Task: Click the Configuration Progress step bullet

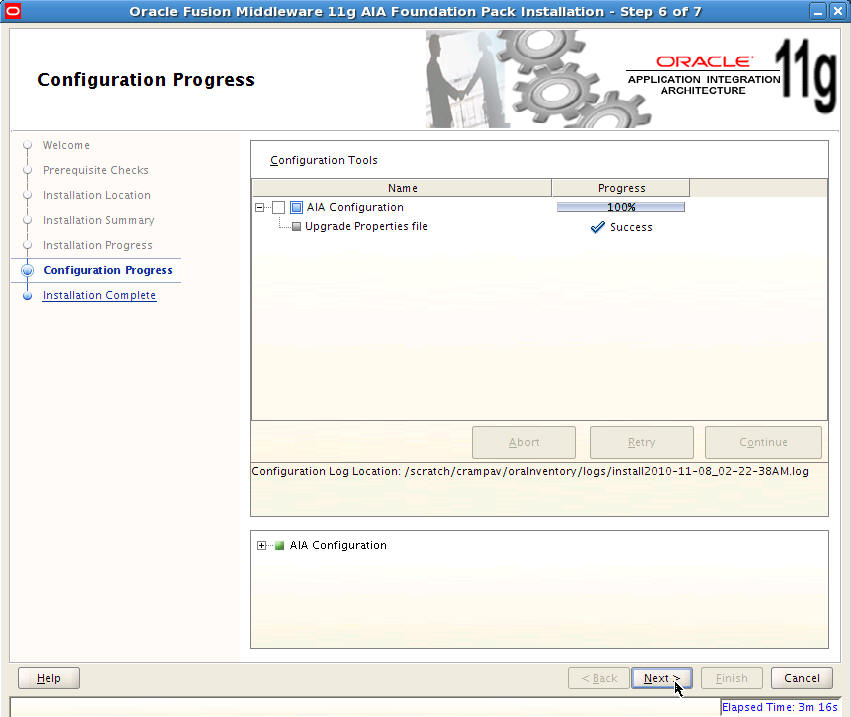Action: 27,270
